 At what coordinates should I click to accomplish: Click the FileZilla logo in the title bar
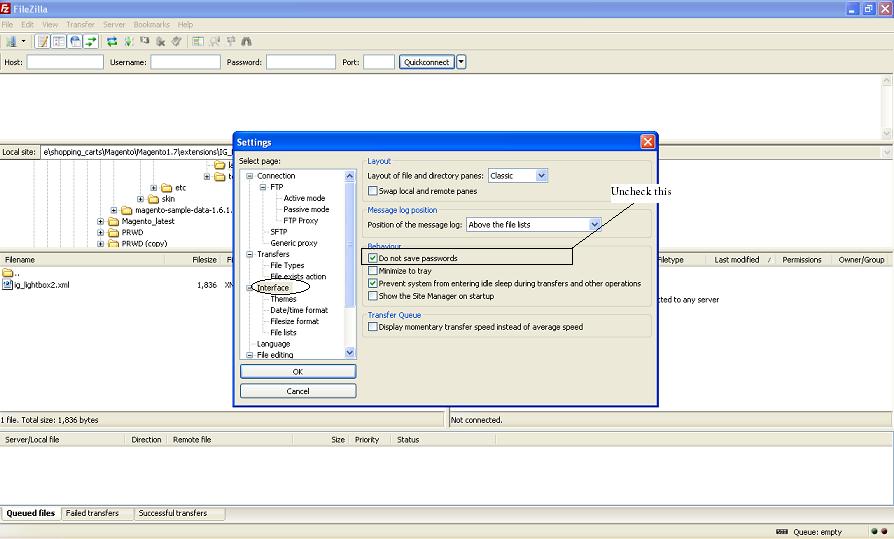[x=5, y=9]
